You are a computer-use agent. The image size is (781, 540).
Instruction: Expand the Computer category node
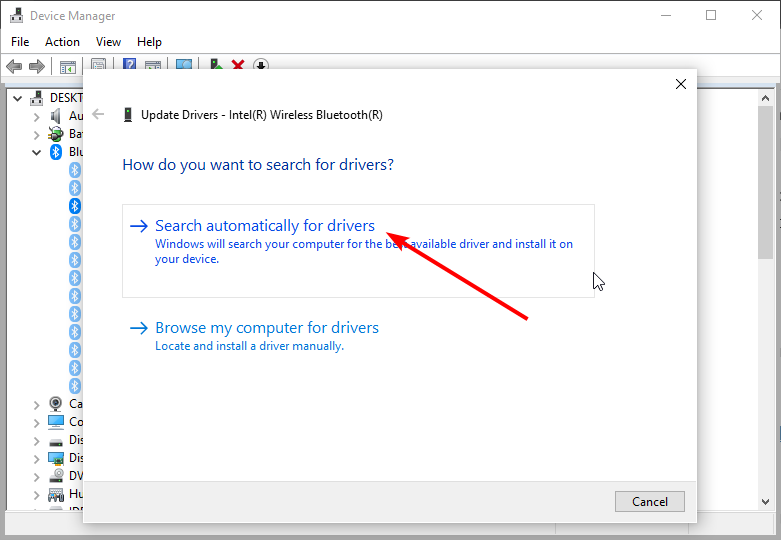(36, 422)
